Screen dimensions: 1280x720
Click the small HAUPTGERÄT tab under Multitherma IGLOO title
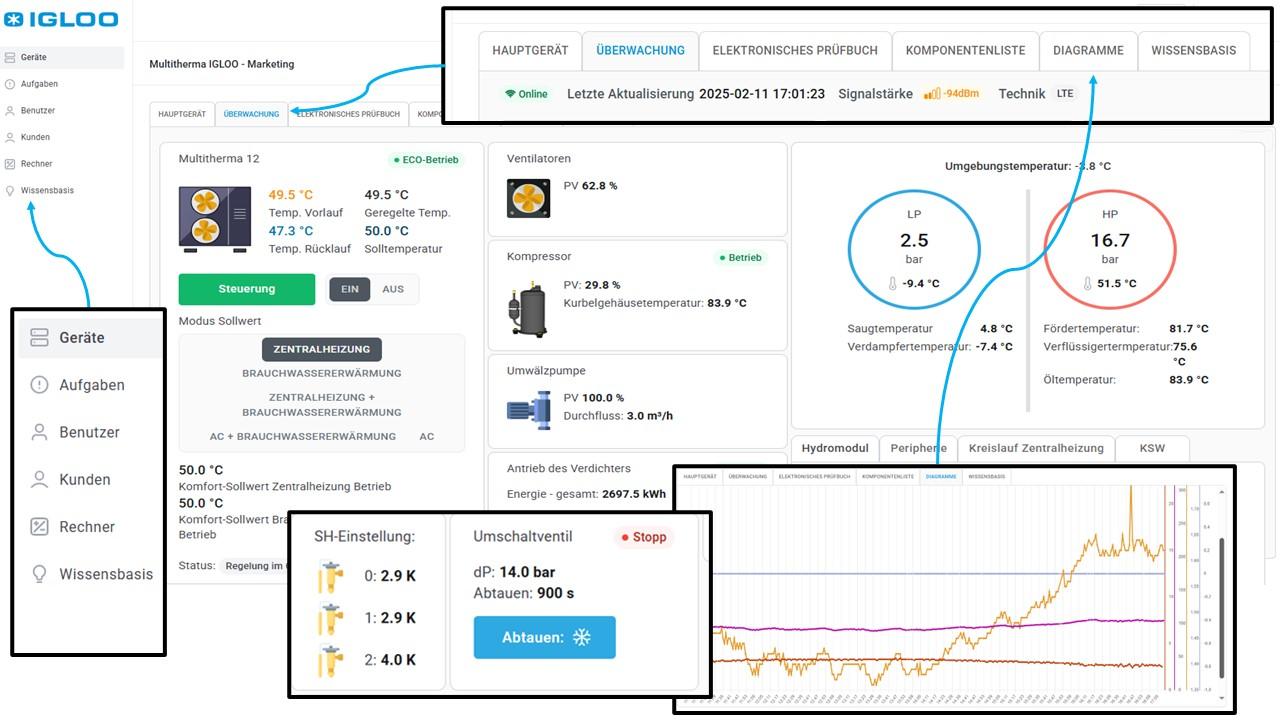[182, 114]
